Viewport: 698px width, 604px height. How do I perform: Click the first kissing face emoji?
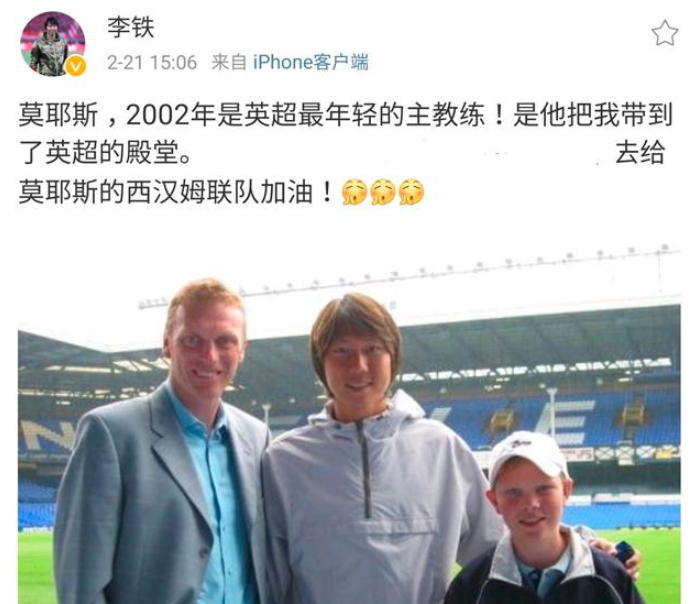point(354,192)
